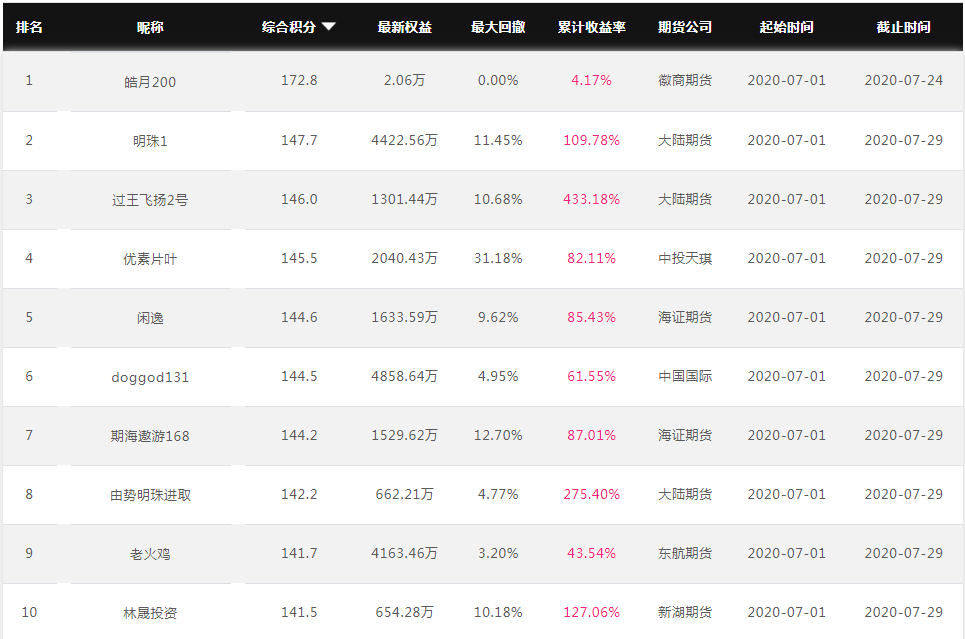Click the 截止时间 column header

(903, 27)
